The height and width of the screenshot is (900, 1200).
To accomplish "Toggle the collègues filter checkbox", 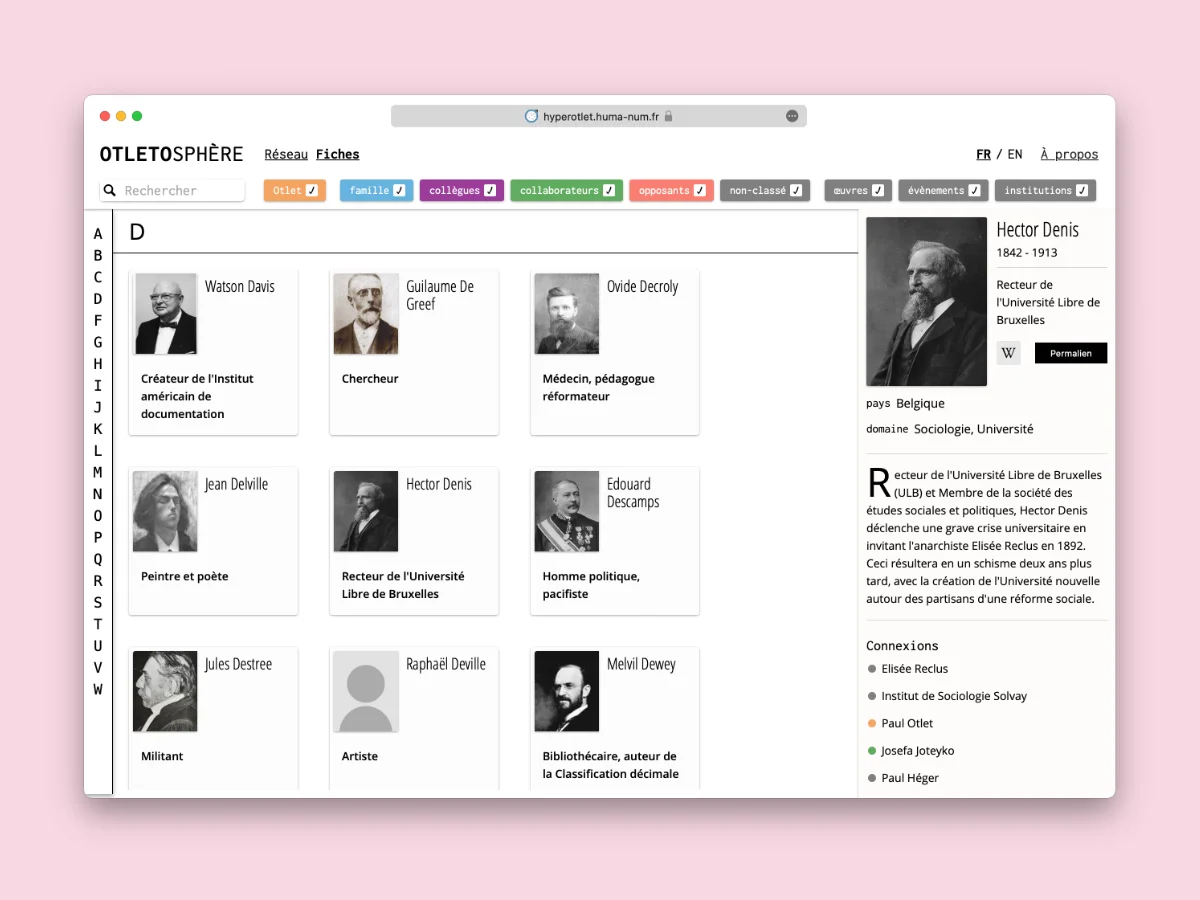I will point(490,190).
